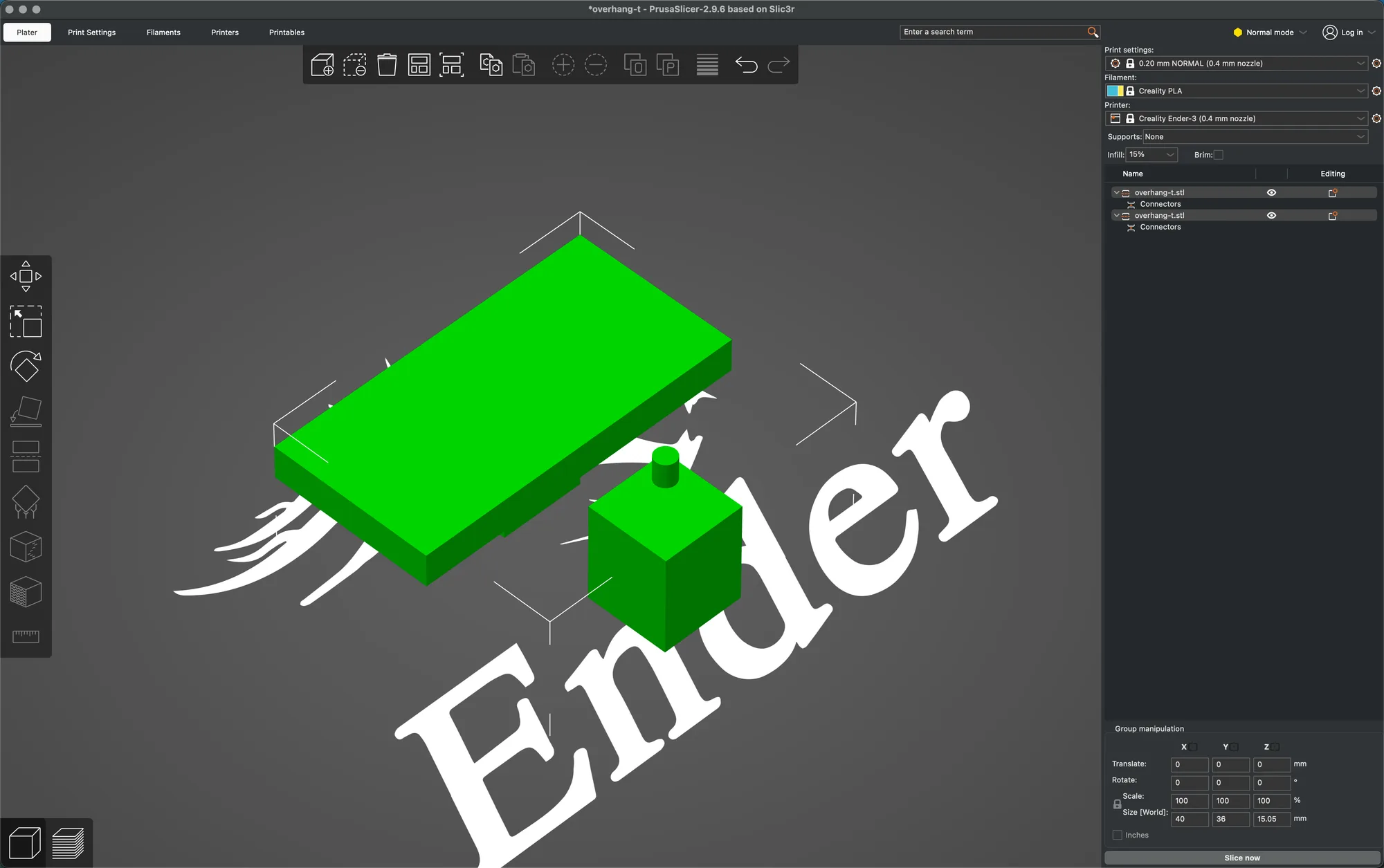Image resolution: width=1384 pixels, height=868 pixels.
Task: Collapse the first overhang-t.stl tree item
Action: [1116, 193]
